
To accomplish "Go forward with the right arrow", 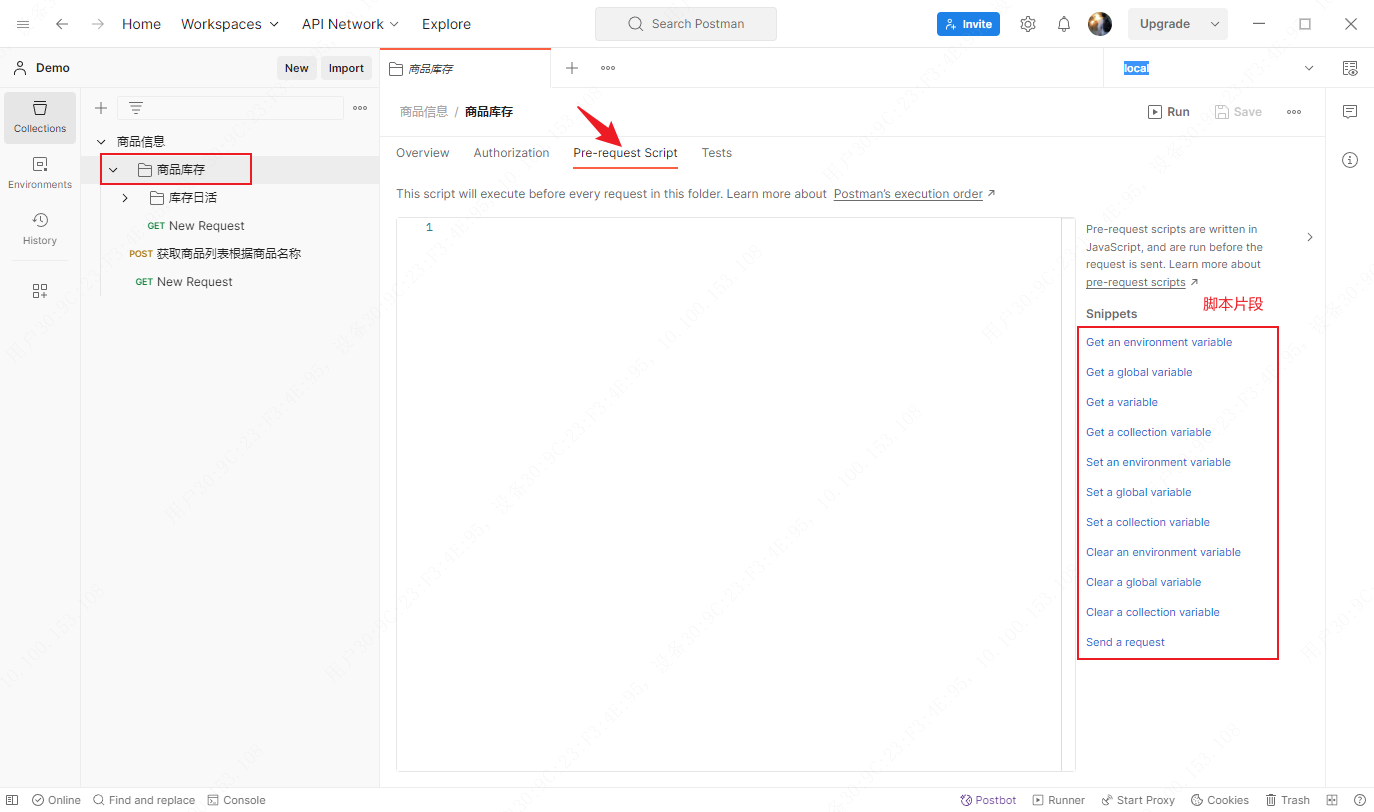I will coord(98,24).
